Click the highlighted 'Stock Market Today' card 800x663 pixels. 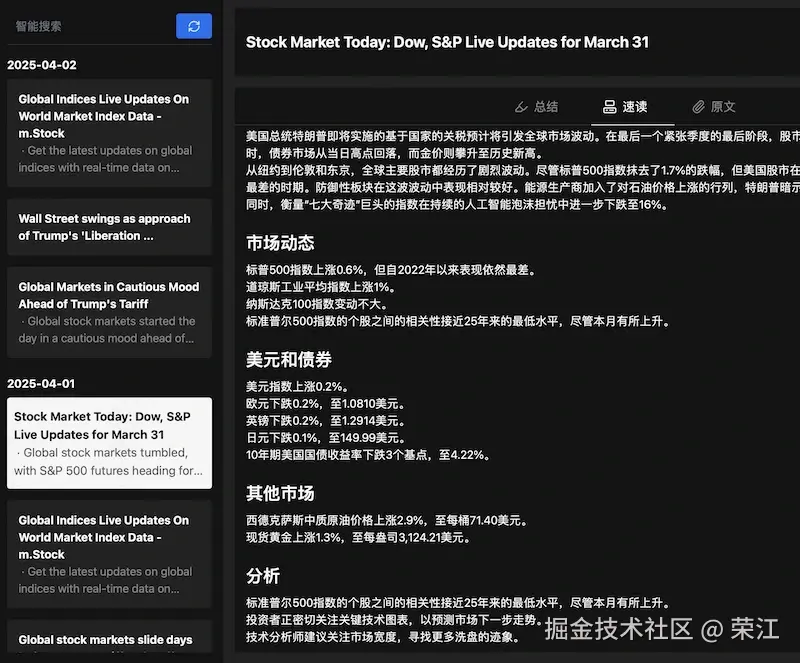click(x=109, y=443)
